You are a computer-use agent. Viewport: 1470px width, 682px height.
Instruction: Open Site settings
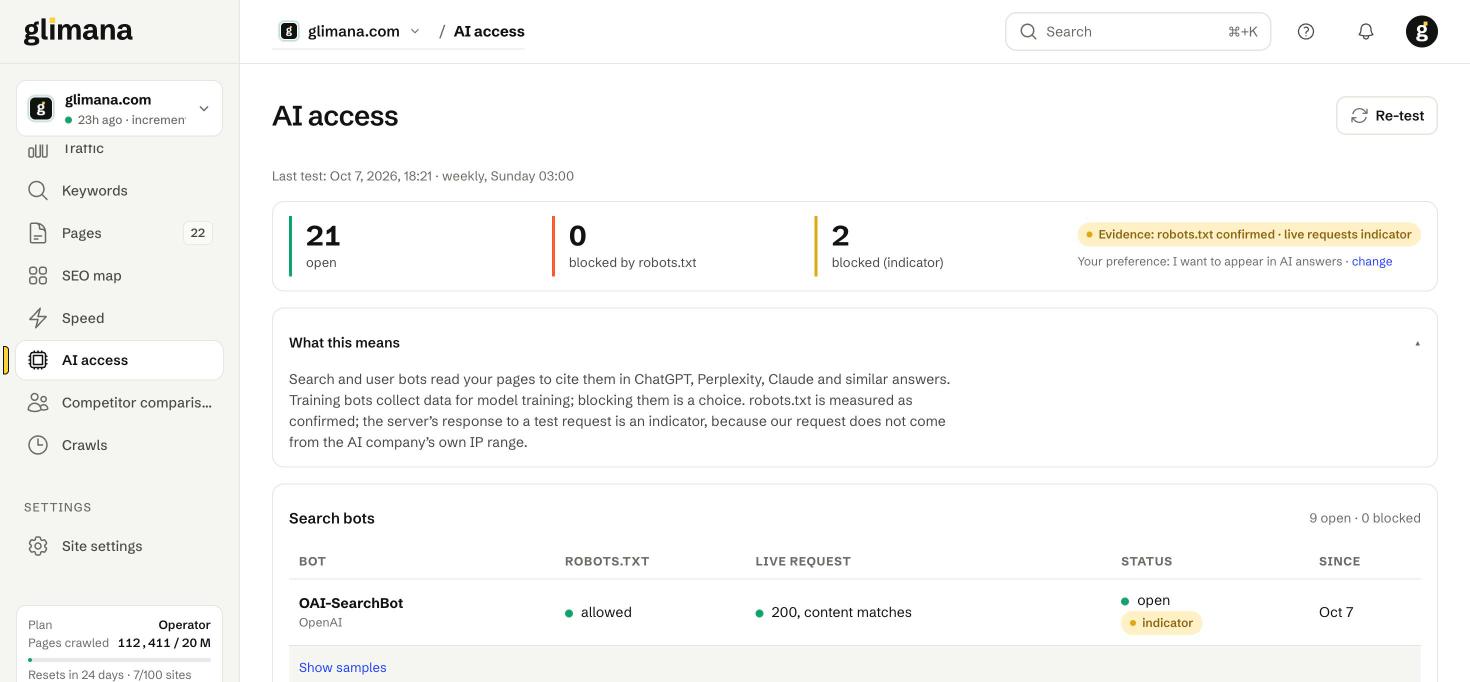coord(119,546)
